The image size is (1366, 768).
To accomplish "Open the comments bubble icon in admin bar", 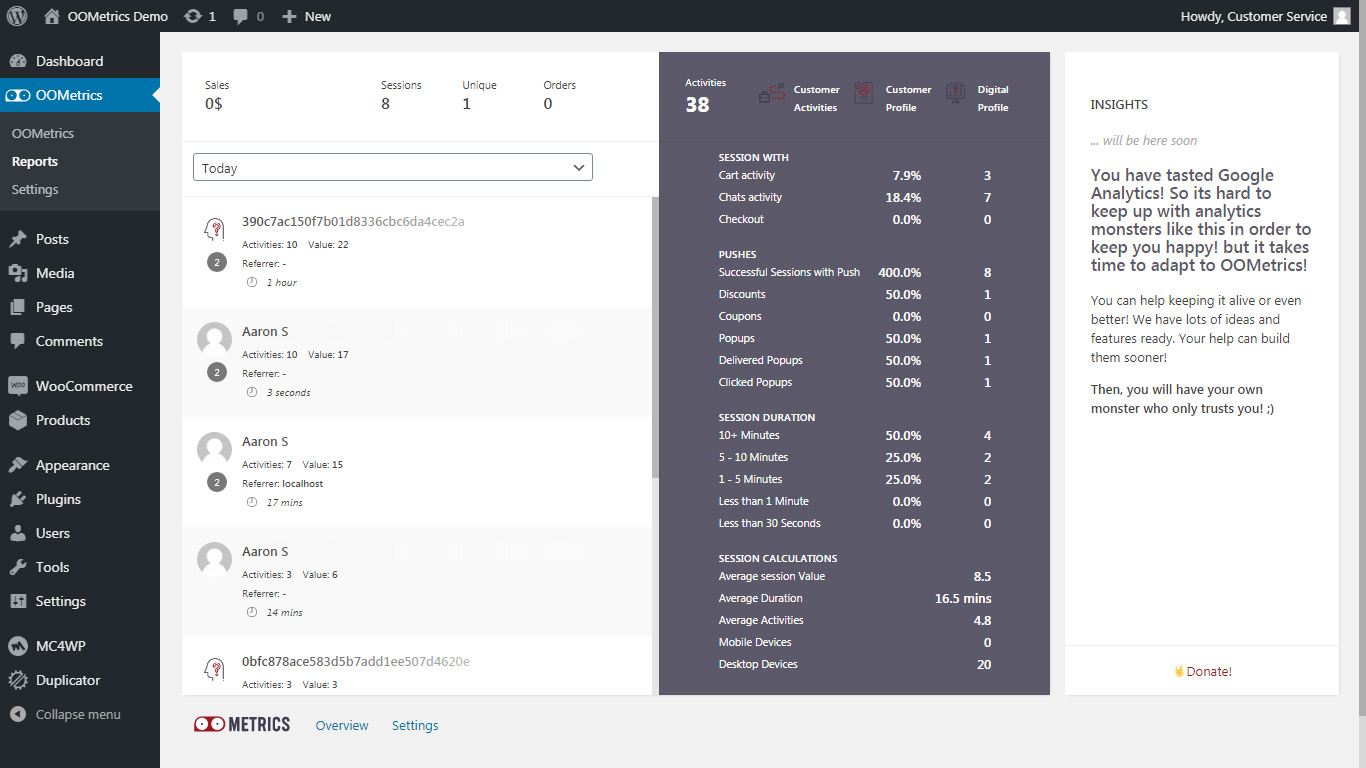I will (x=241, y=17).
